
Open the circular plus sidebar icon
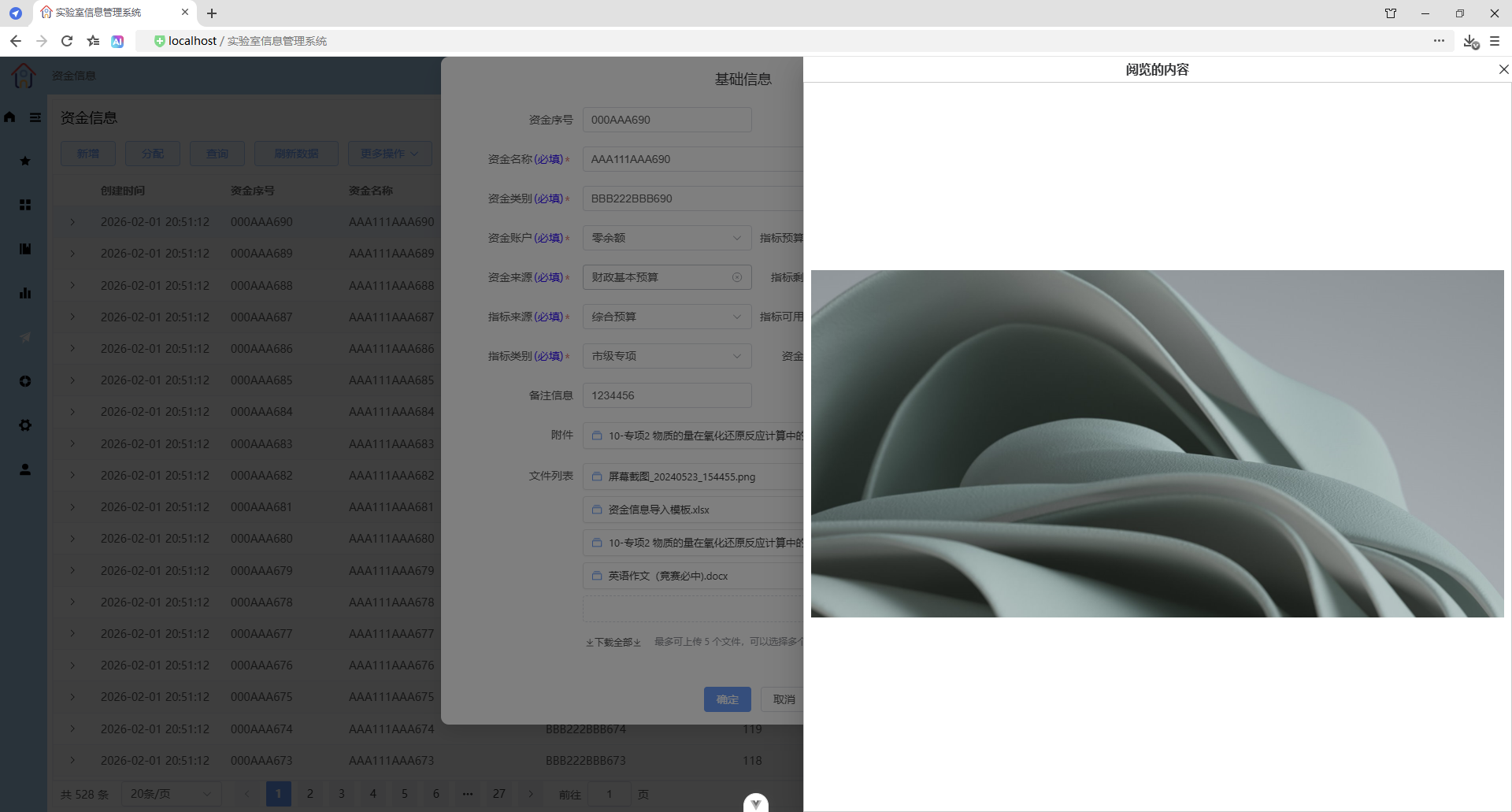[x=25, y=381]
